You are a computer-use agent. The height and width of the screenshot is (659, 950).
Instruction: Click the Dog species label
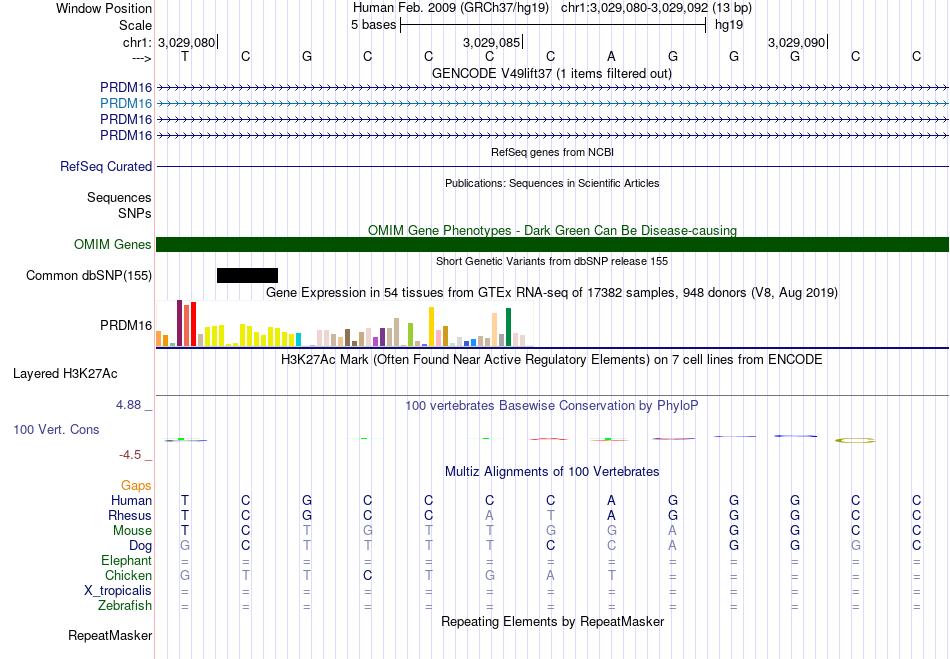140,546
